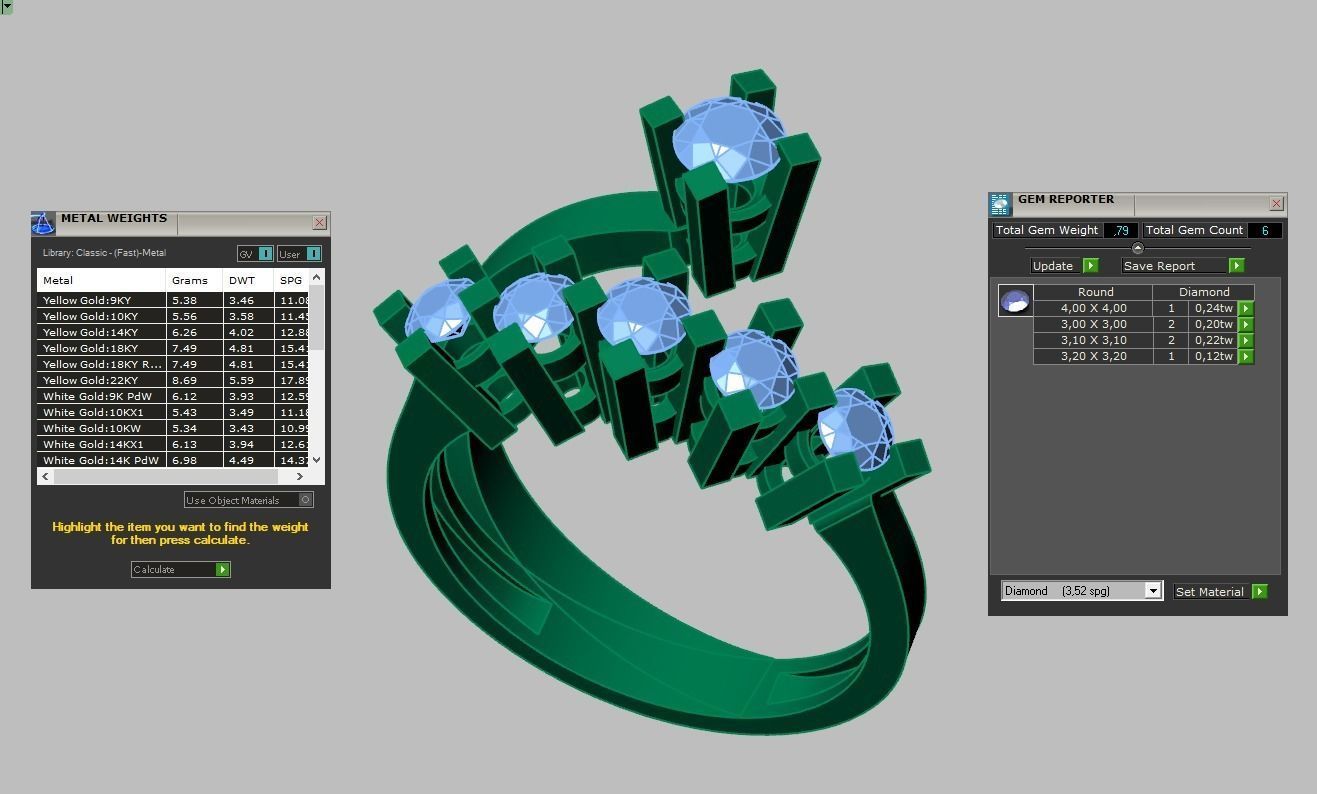
Task: Click the metal list right scroll arrow
Action: 300,476
